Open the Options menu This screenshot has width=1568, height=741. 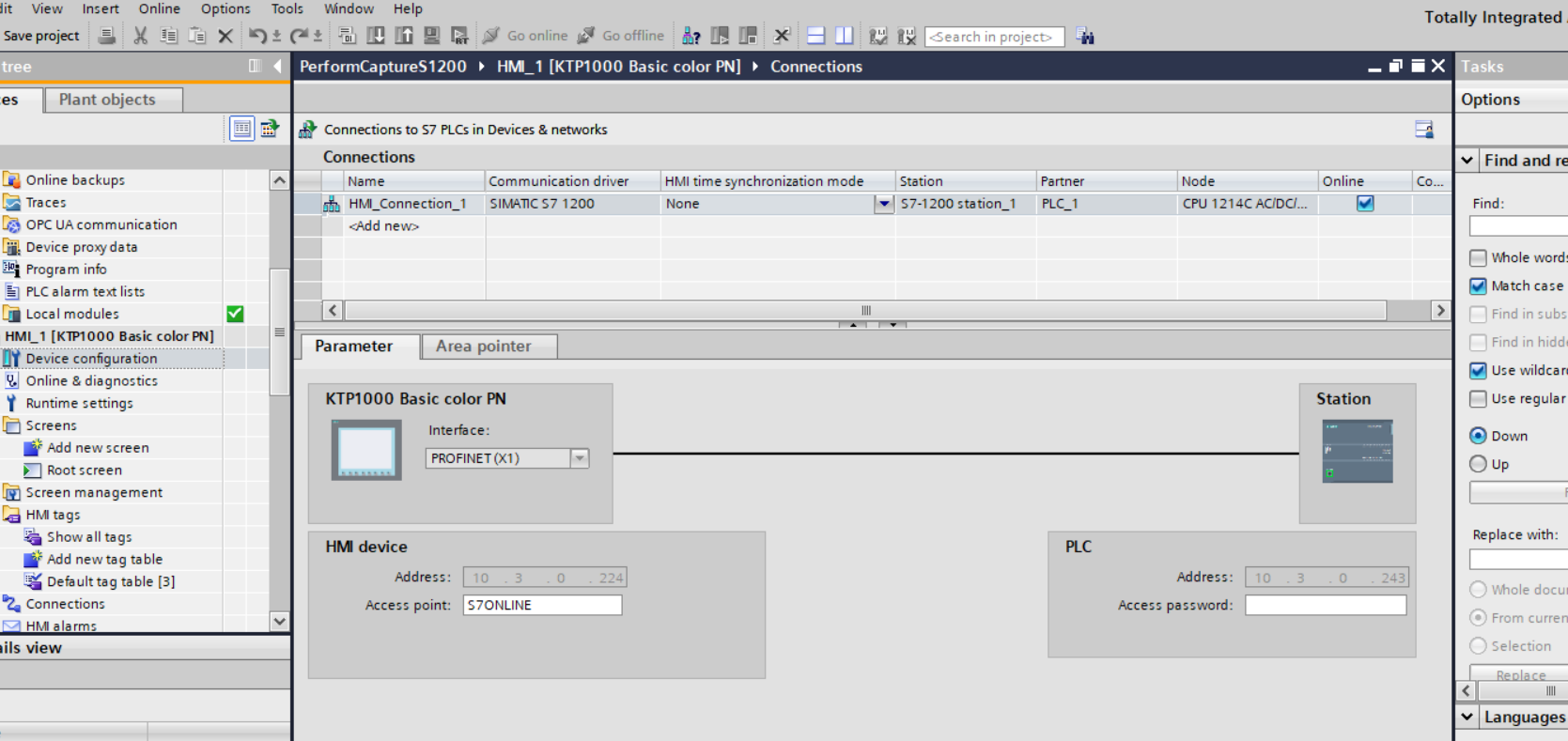click(225, 8)
